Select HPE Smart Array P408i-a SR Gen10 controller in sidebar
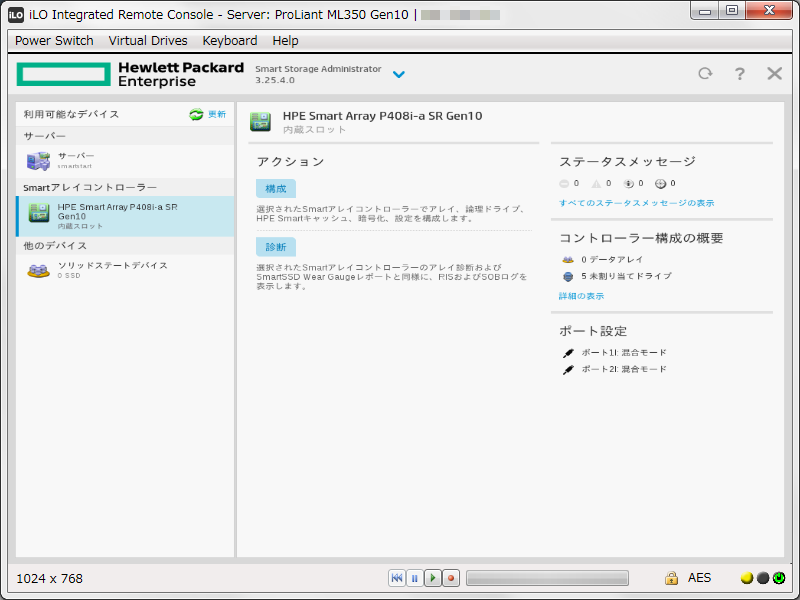Screen dimensions: 800x600 pos(125,216)
